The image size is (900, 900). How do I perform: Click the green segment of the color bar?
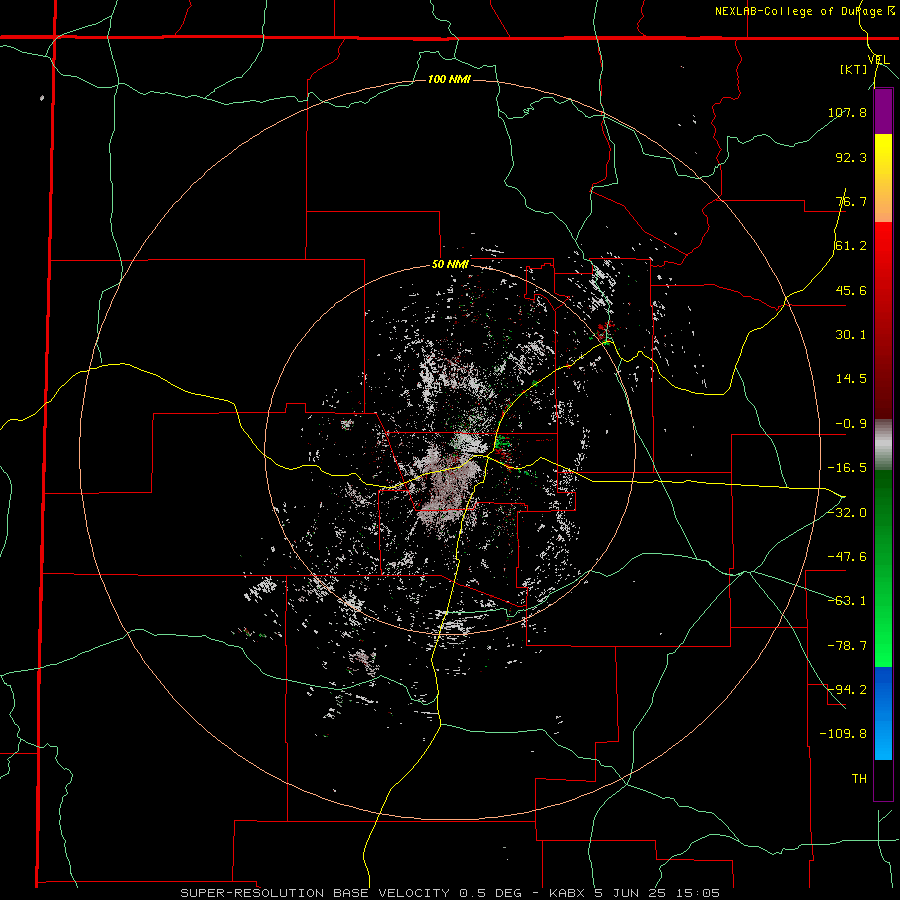(x=883, y=568)
